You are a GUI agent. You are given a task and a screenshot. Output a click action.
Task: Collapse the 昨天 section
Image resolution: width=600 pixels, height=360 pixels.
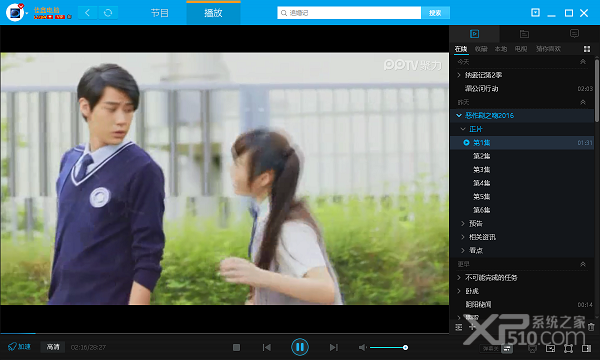click(583, 102)
